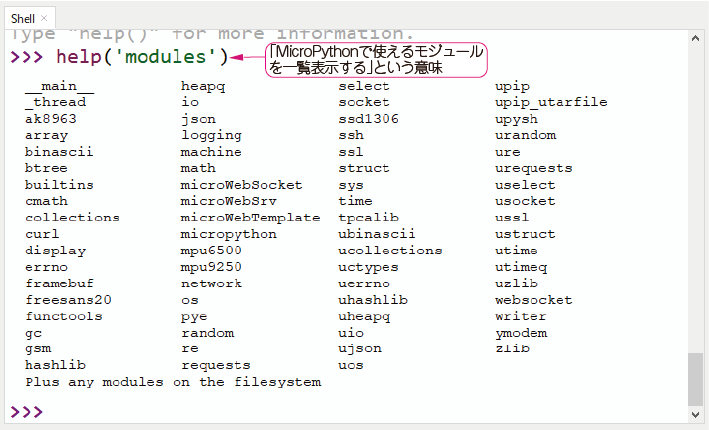Click the ucollections module name
The image size is (709, 430).
tap(390, 251)
